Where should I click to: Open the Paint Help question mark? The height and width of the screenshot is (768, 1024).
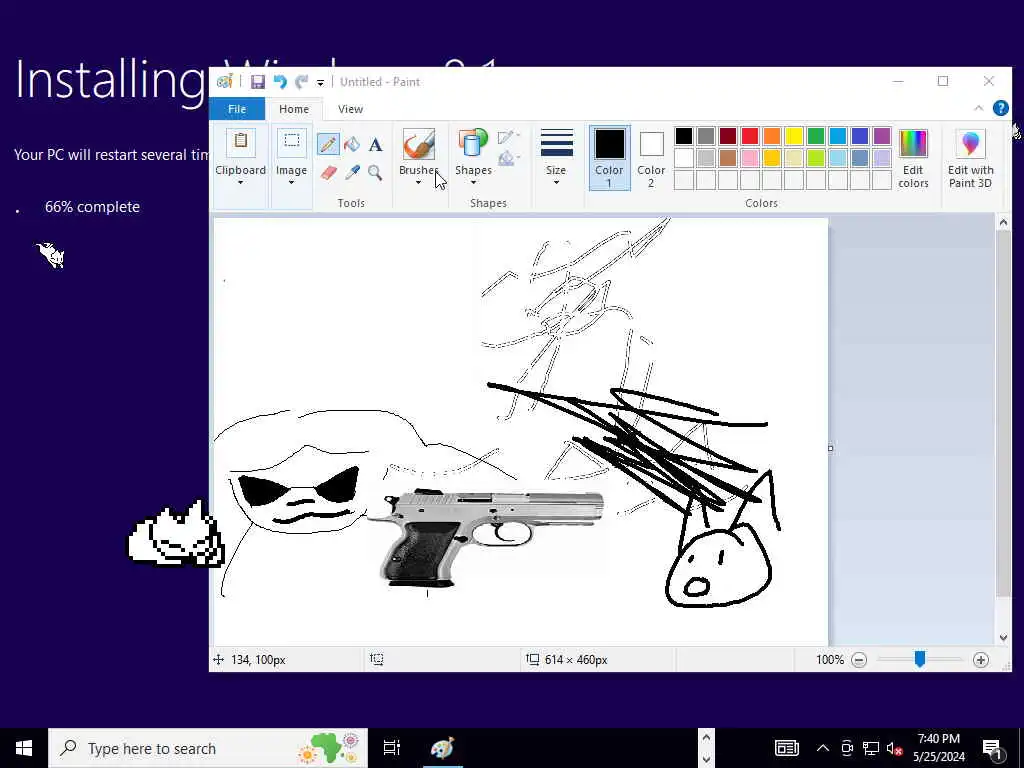point(1000,108)
